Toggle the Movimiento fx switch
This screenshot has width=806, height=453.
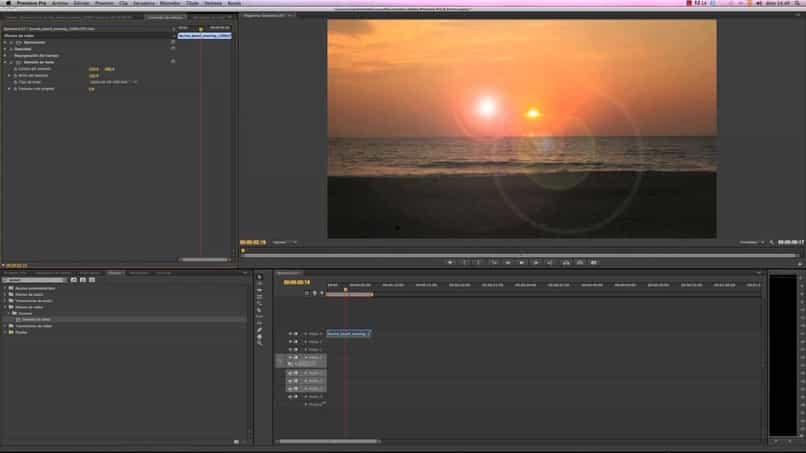pos(12,42)
